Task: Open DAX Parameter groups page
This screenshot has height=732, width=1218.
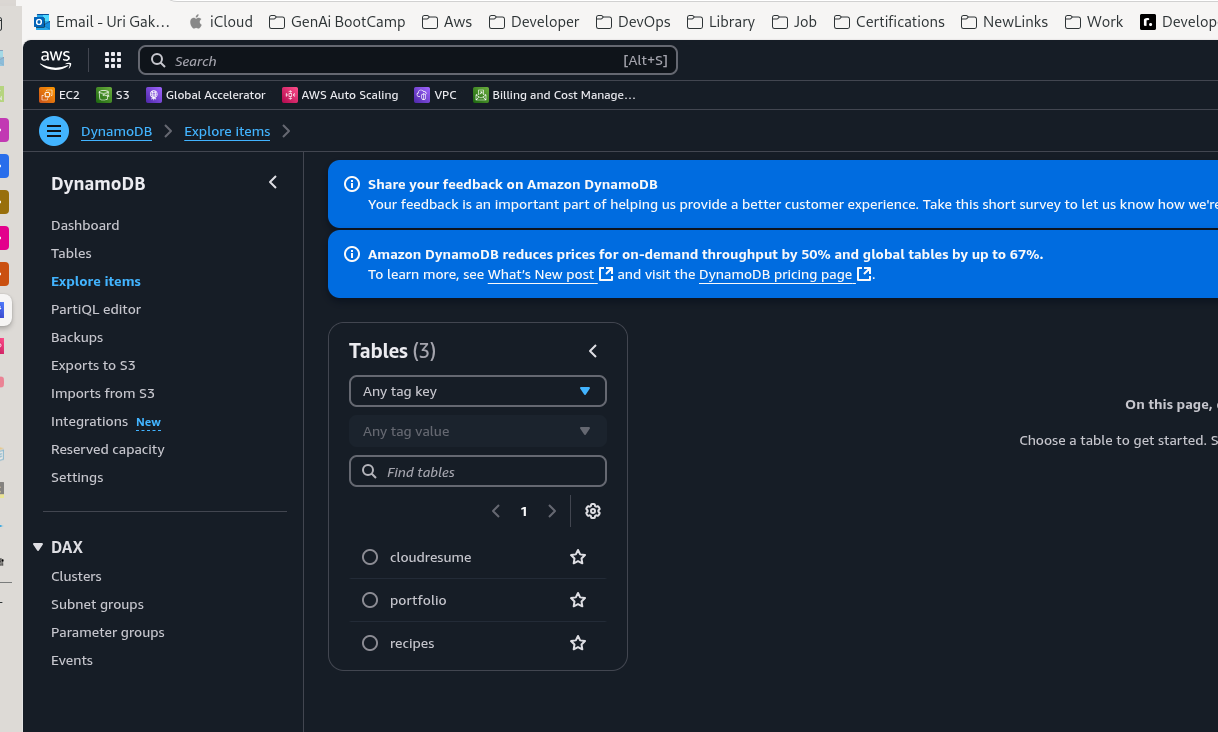Action: pos(108,632)
